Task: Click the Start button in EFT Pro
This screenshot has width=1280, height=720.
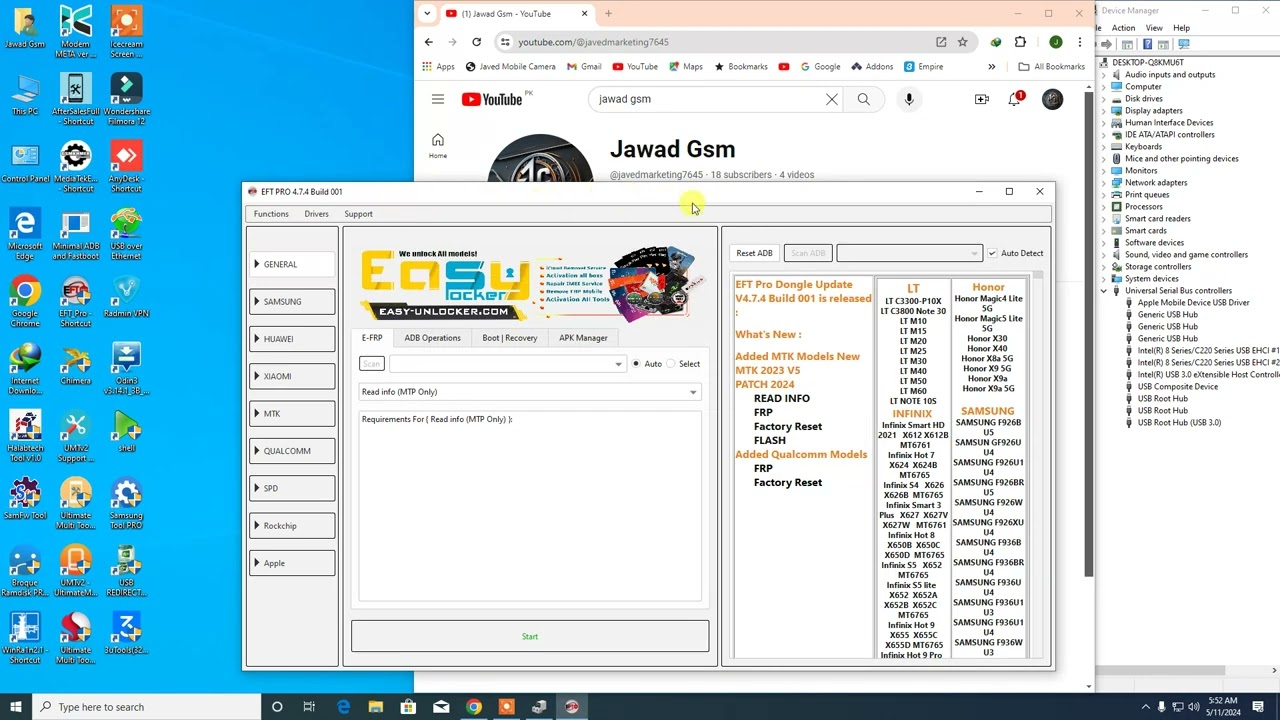Action: [530, 636]
